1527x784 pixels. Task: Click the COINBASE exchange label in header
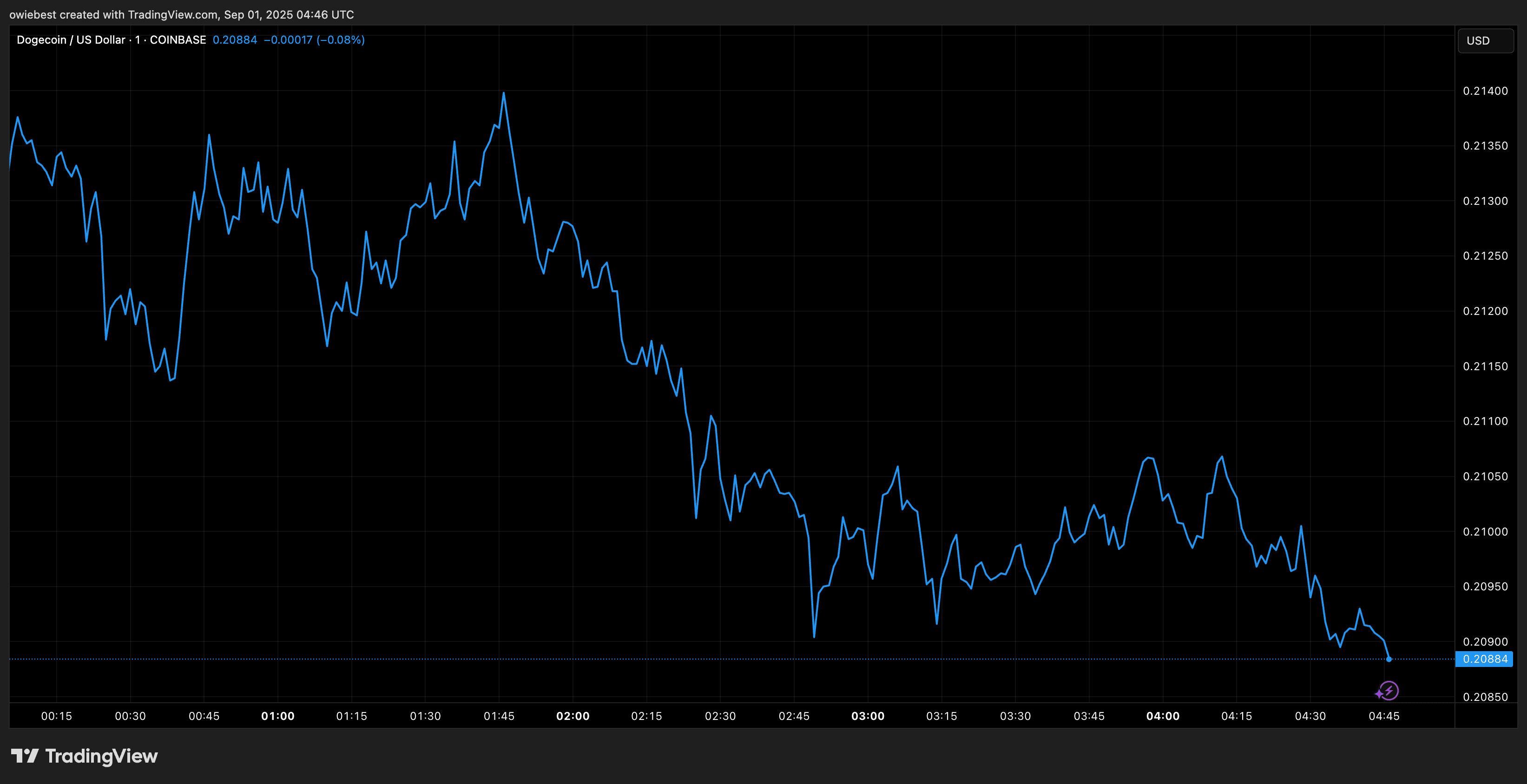point(178,39)
